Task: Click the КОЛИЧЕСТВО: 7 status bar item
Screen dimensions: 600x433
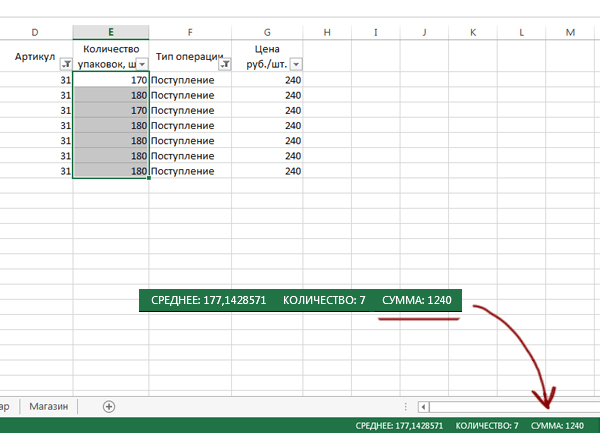Action: click(x=486, y=425)
